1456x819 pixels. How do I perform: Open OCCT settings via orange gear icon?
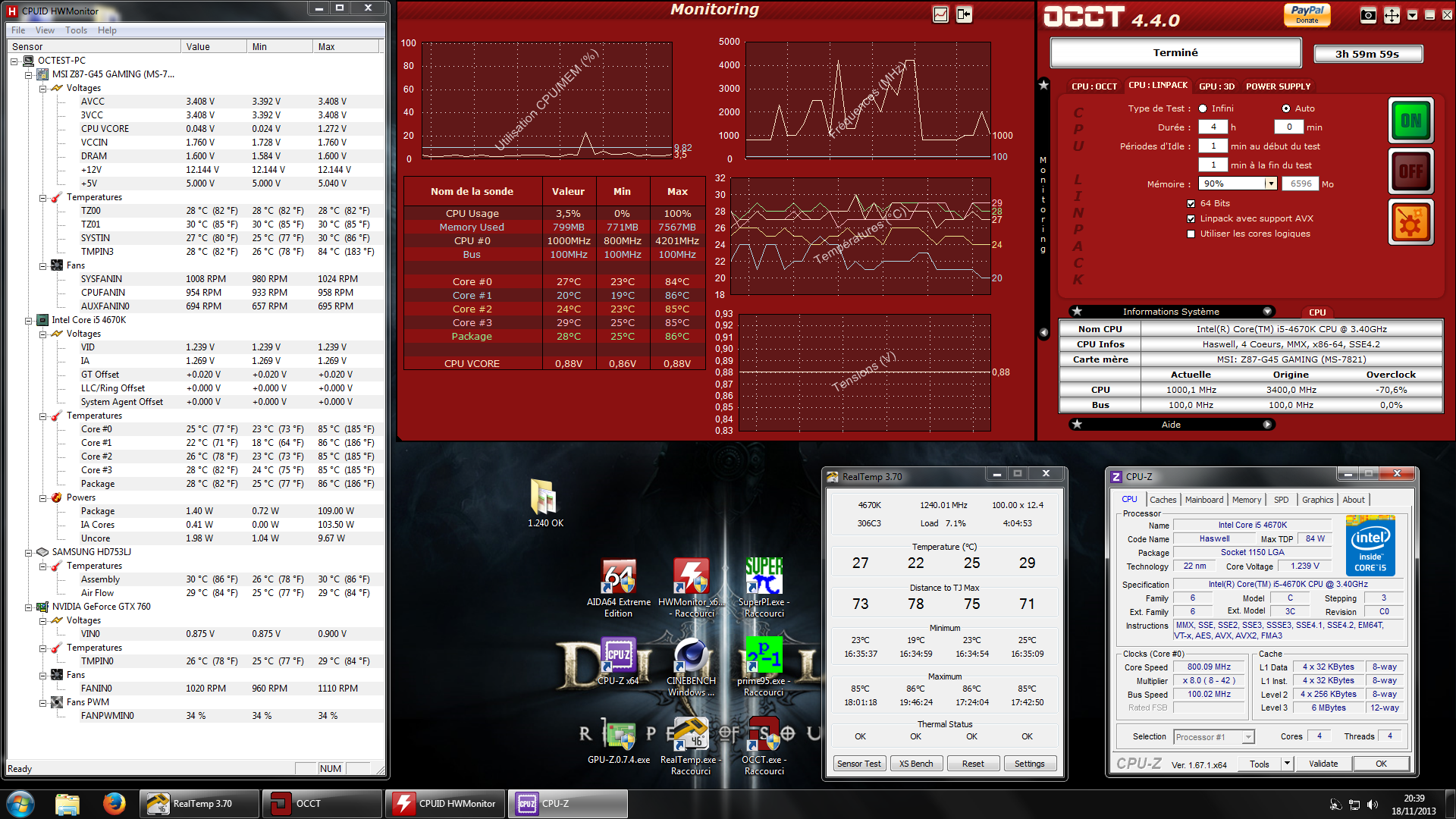click(1410, 222)
